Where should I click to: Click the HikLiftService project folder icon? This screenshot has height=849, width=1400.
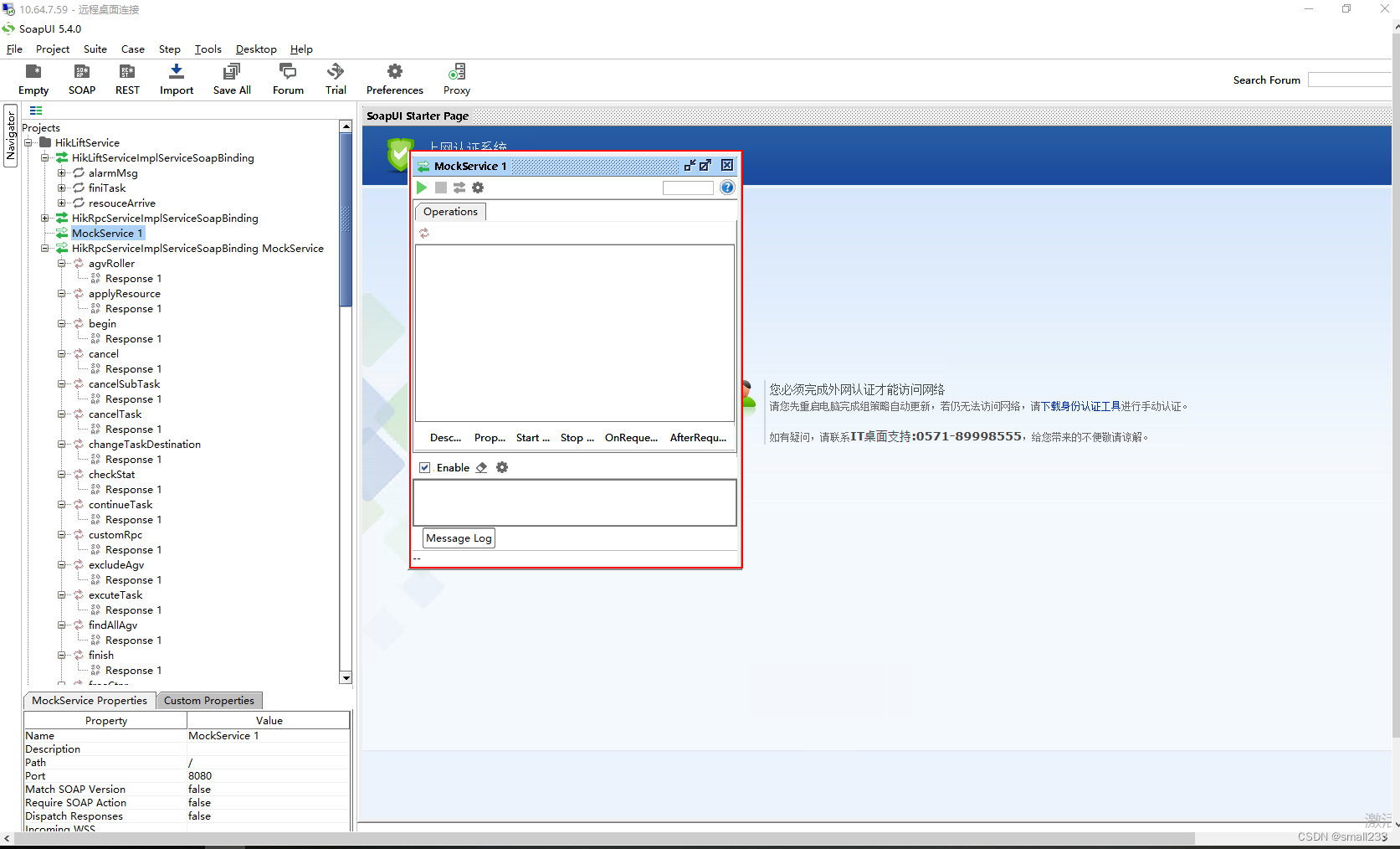[x=46, y=142]
